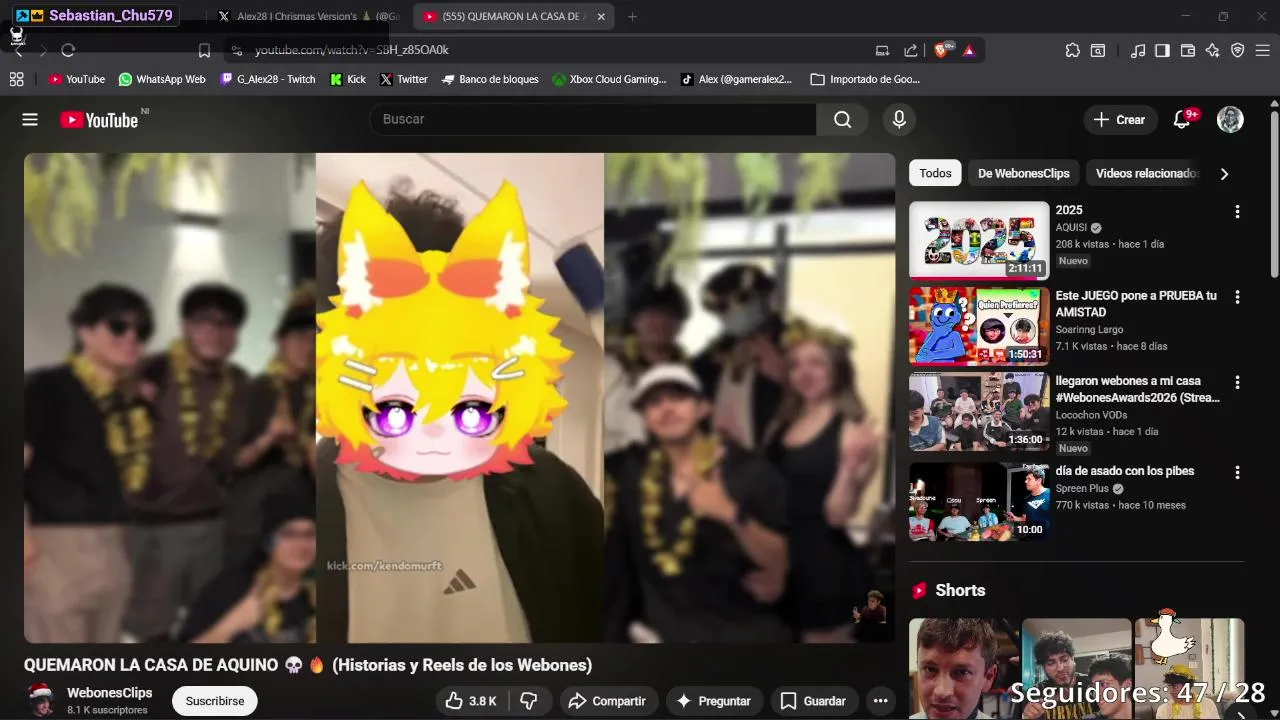Open the '2025' video thumbnail
1280x720 pixels.
point(979,240)
